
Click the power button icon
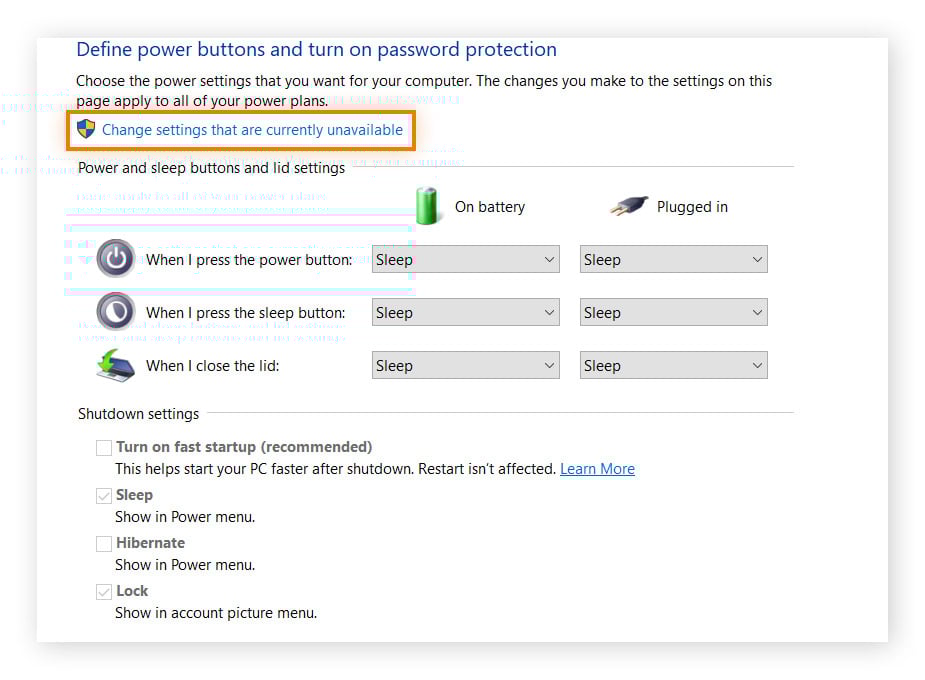pos(116,259)
